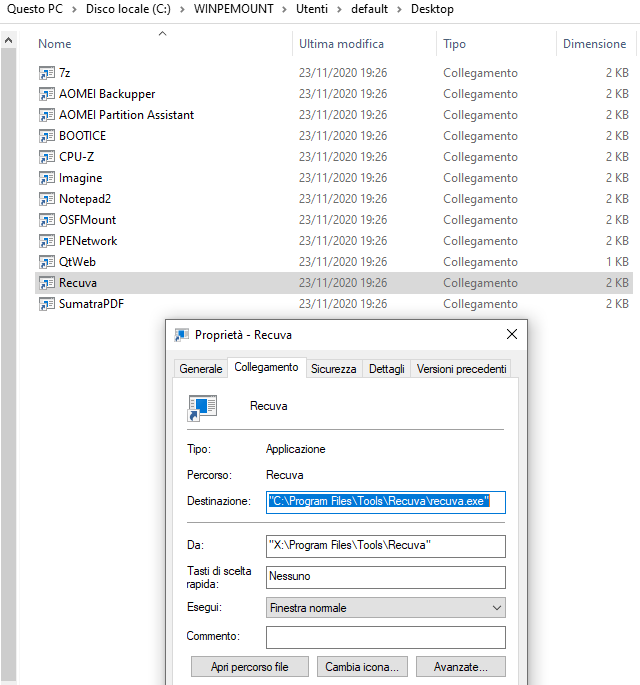The width and height of the screenshot is (640, 685).
Task: Go to Questo PC in breadcrumb
Action: [35, 9]
